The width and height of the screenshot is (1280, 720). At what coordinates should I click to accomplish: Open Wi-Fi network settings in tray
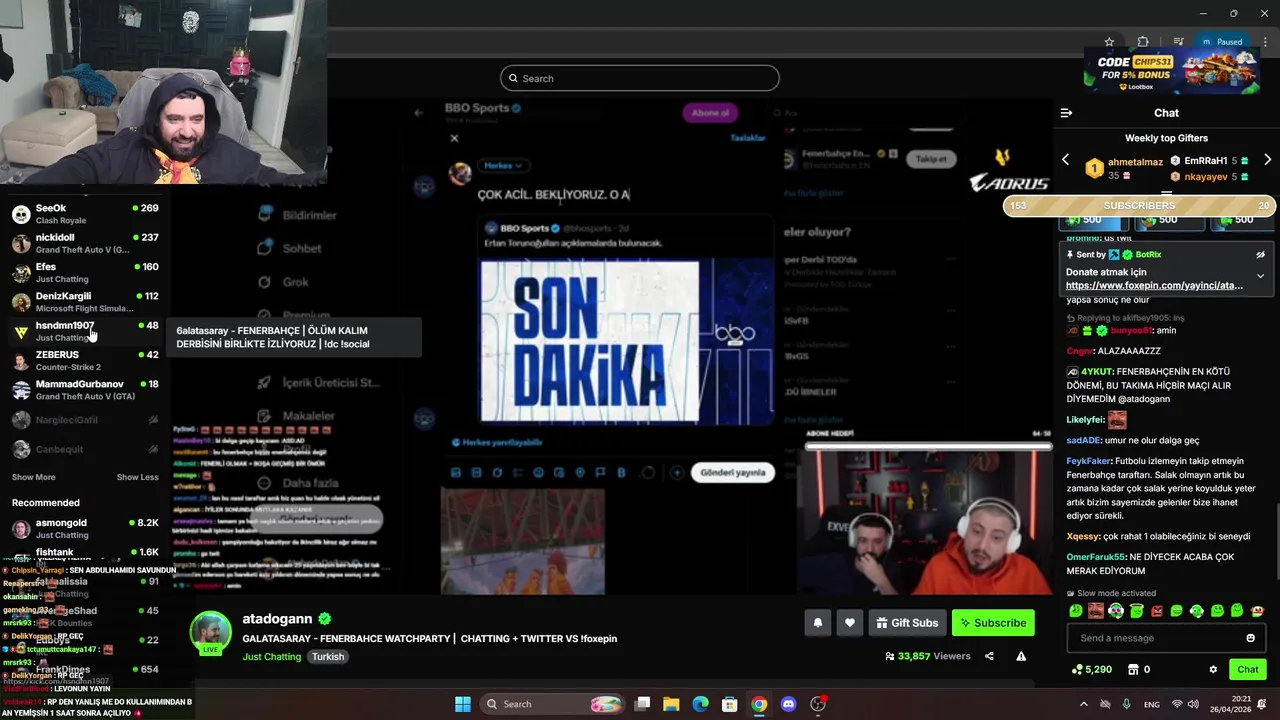1177,704
